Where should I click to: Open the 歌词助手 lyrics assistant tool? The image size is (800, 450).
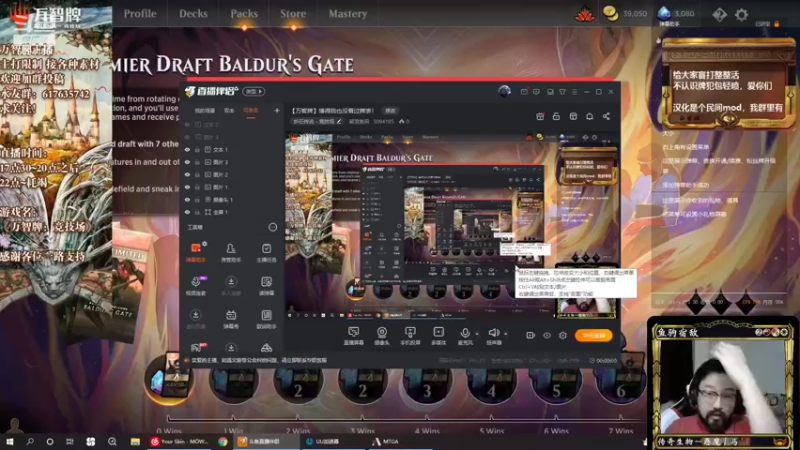pyautogui.click(x=266, y=319)
